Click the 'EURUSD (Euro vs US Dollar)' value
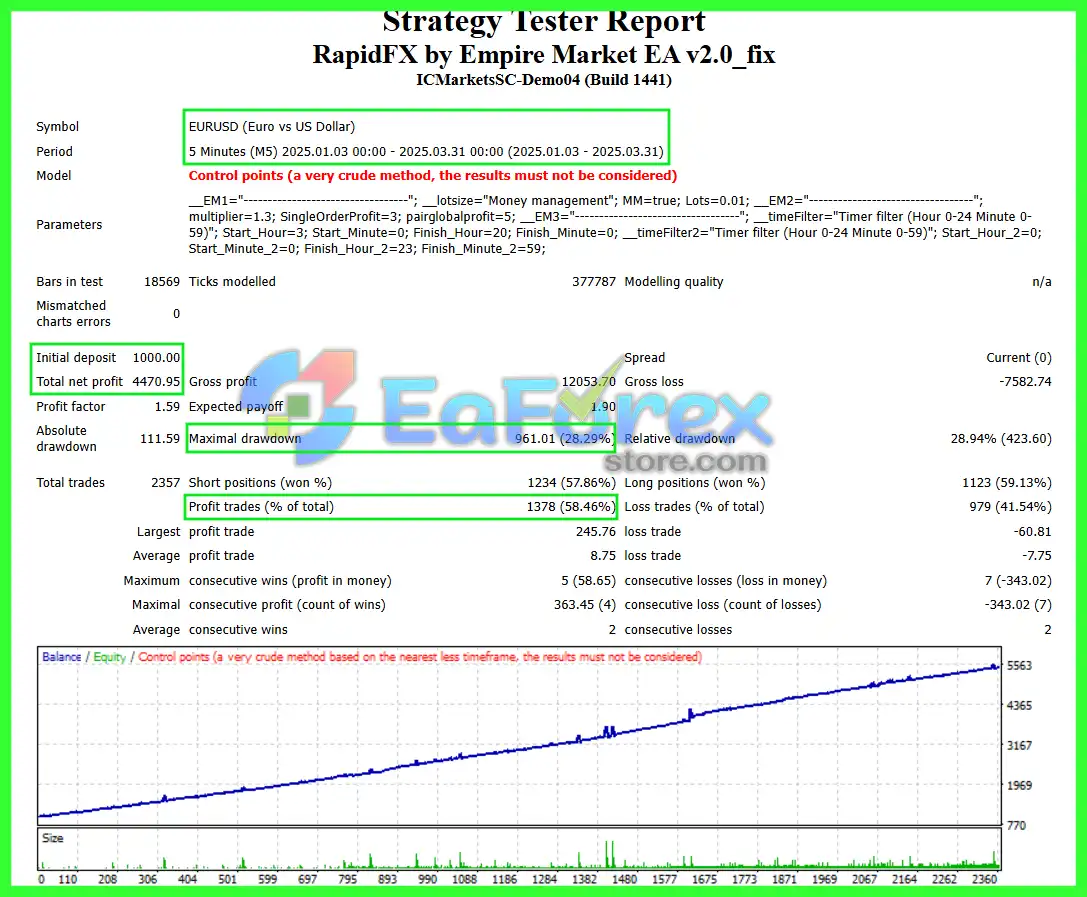 coord(272,127)
